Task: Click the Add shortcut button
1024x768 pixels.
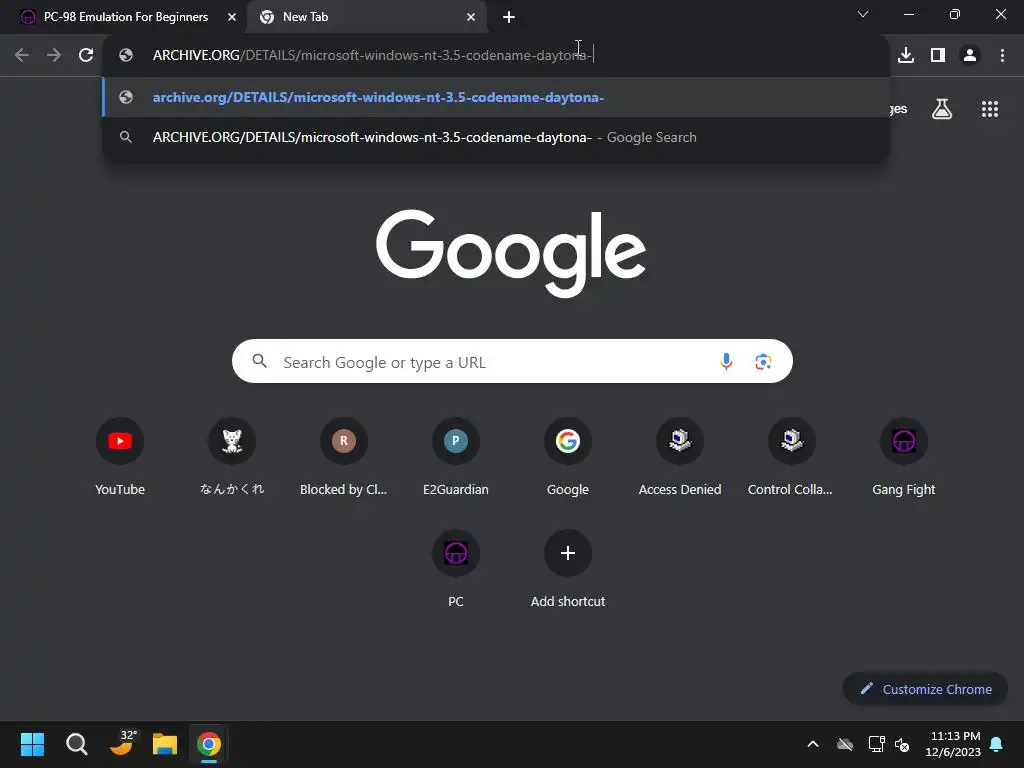Action: [568, 569]
